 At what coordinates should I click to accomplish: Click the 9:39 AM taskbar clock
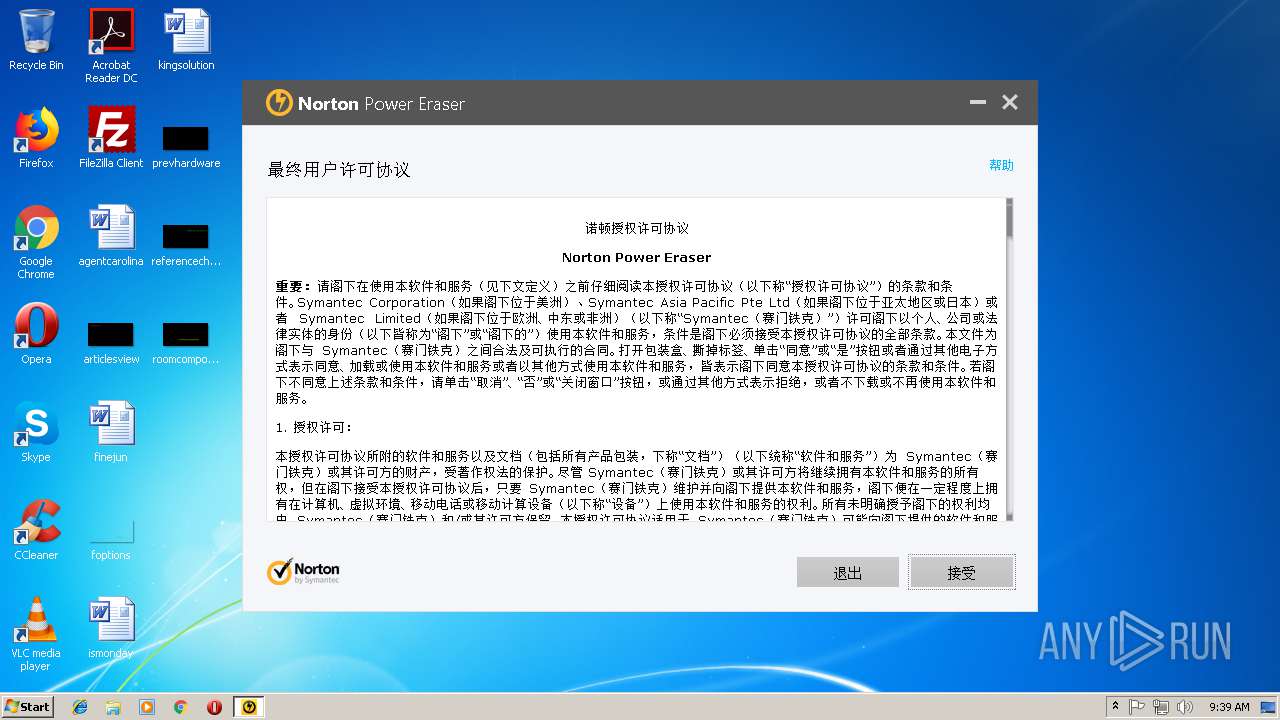1229,707
